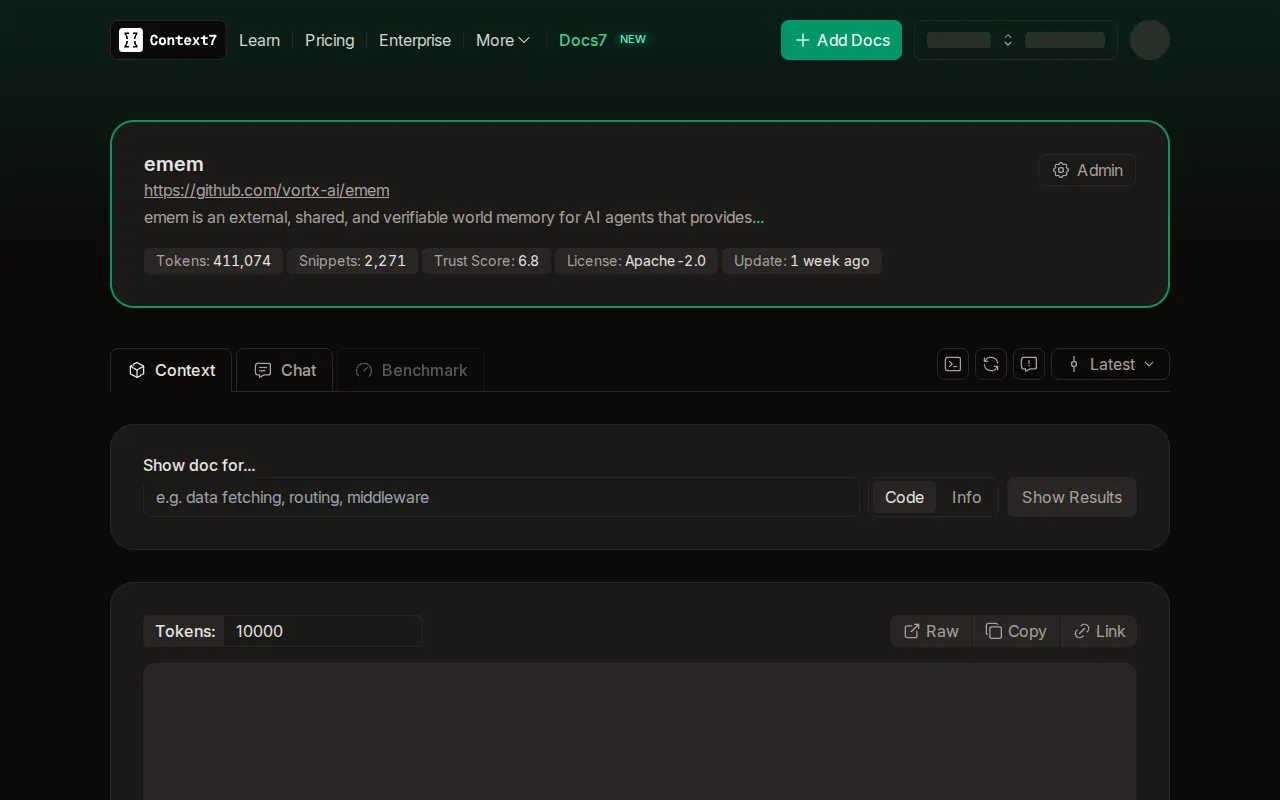Expand the More menu
This screenshot has height=800, width=1280.
[503, 40]
